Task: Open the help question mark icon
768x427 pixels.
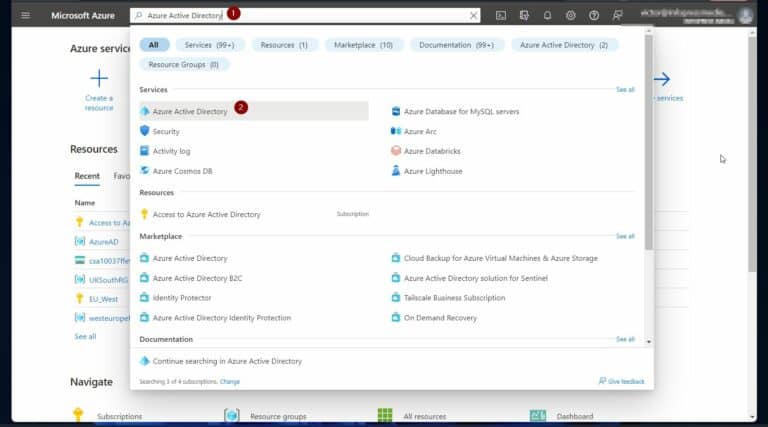Action: click(594, 16)
